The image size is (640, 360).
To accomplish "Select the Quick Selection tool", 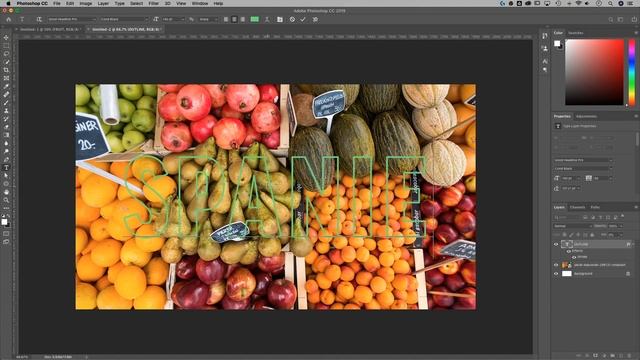I will (x=6, y=62).
